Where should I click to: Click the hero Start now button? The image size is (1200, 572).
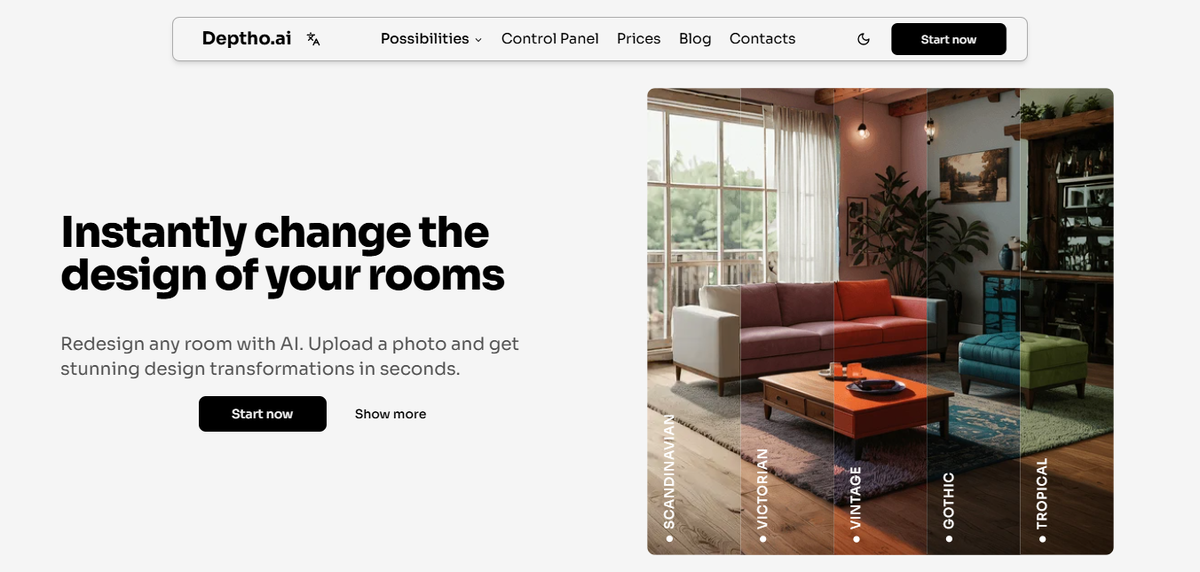263,414
